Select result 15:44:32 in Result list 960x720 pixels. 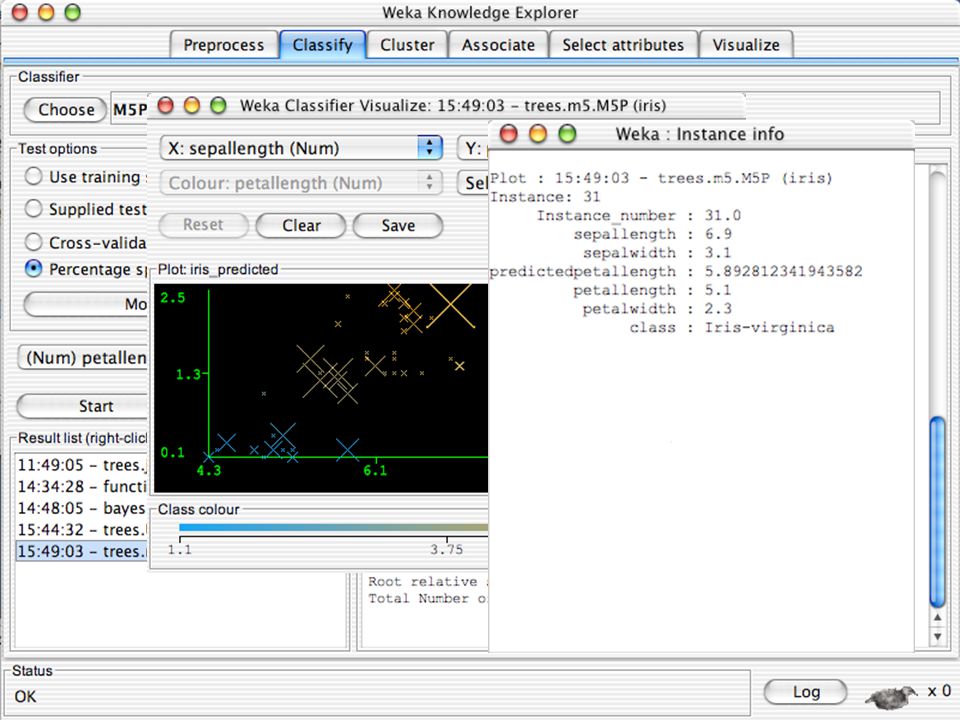[81, 530]
